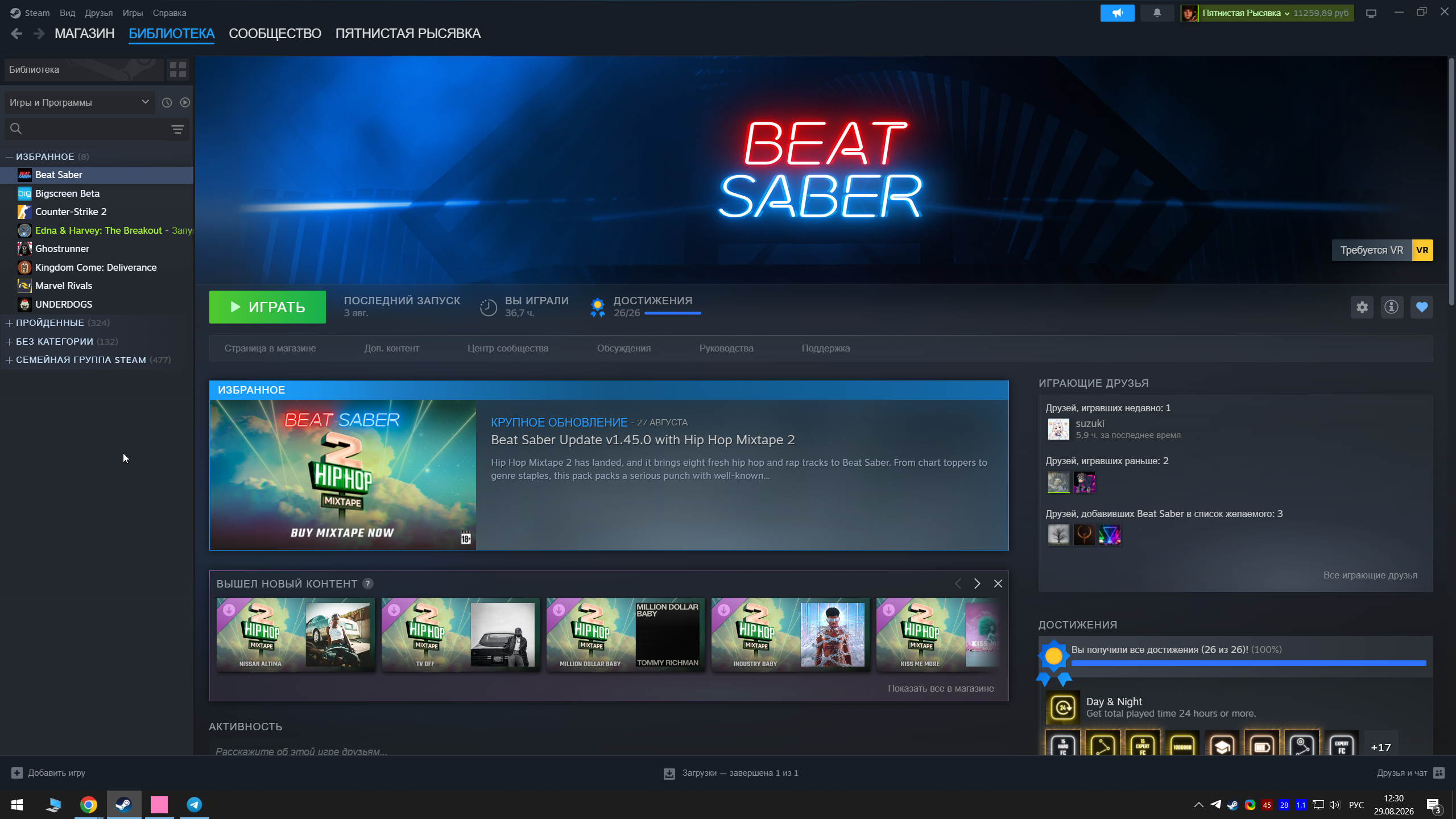Viewport: 1456px width, 819px height.
Task: Open Обсуждения link
Action: click(x=624, y=348)
